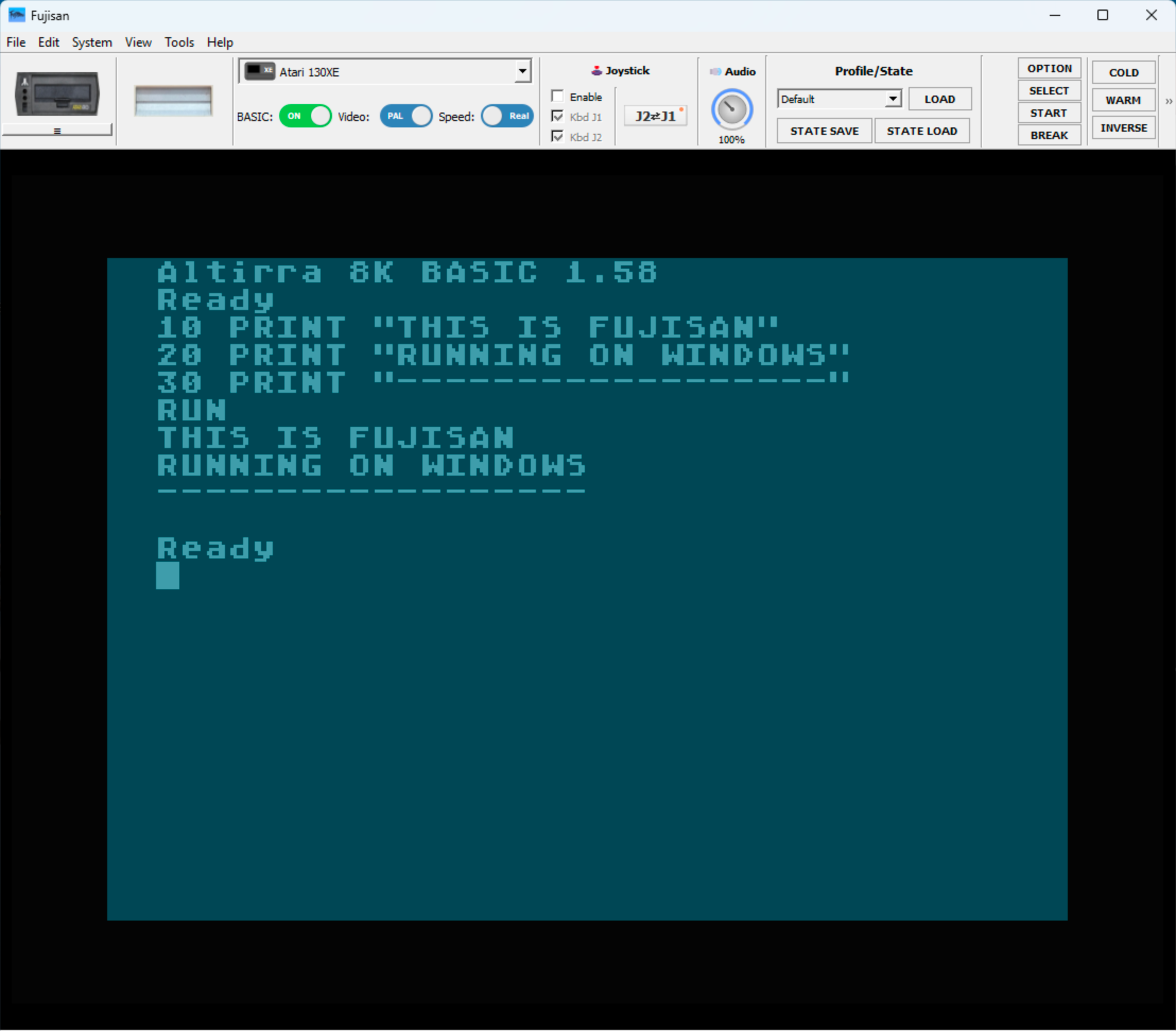The height and width of the screenshot is (1031, 1176).
Task: Open the disk drive hamburger menu
Action: coord(57,131)
